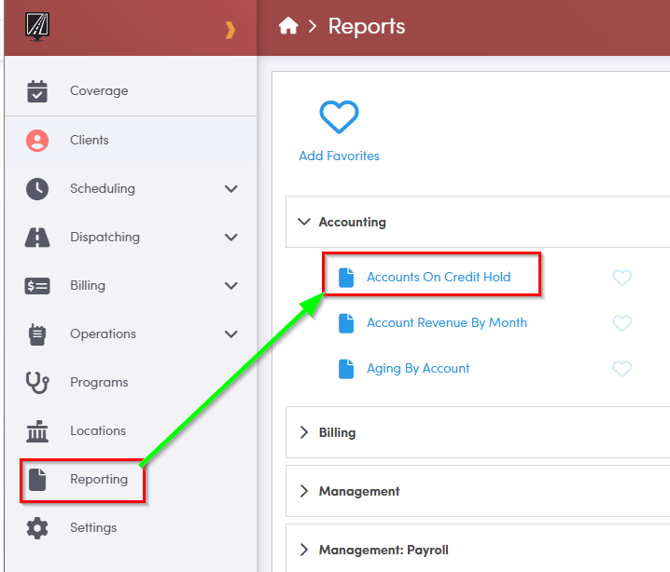Viewport: 670px width, 572px height.
Task: Toggle favorite heart for Aging By Account
Action: (622, 369)
